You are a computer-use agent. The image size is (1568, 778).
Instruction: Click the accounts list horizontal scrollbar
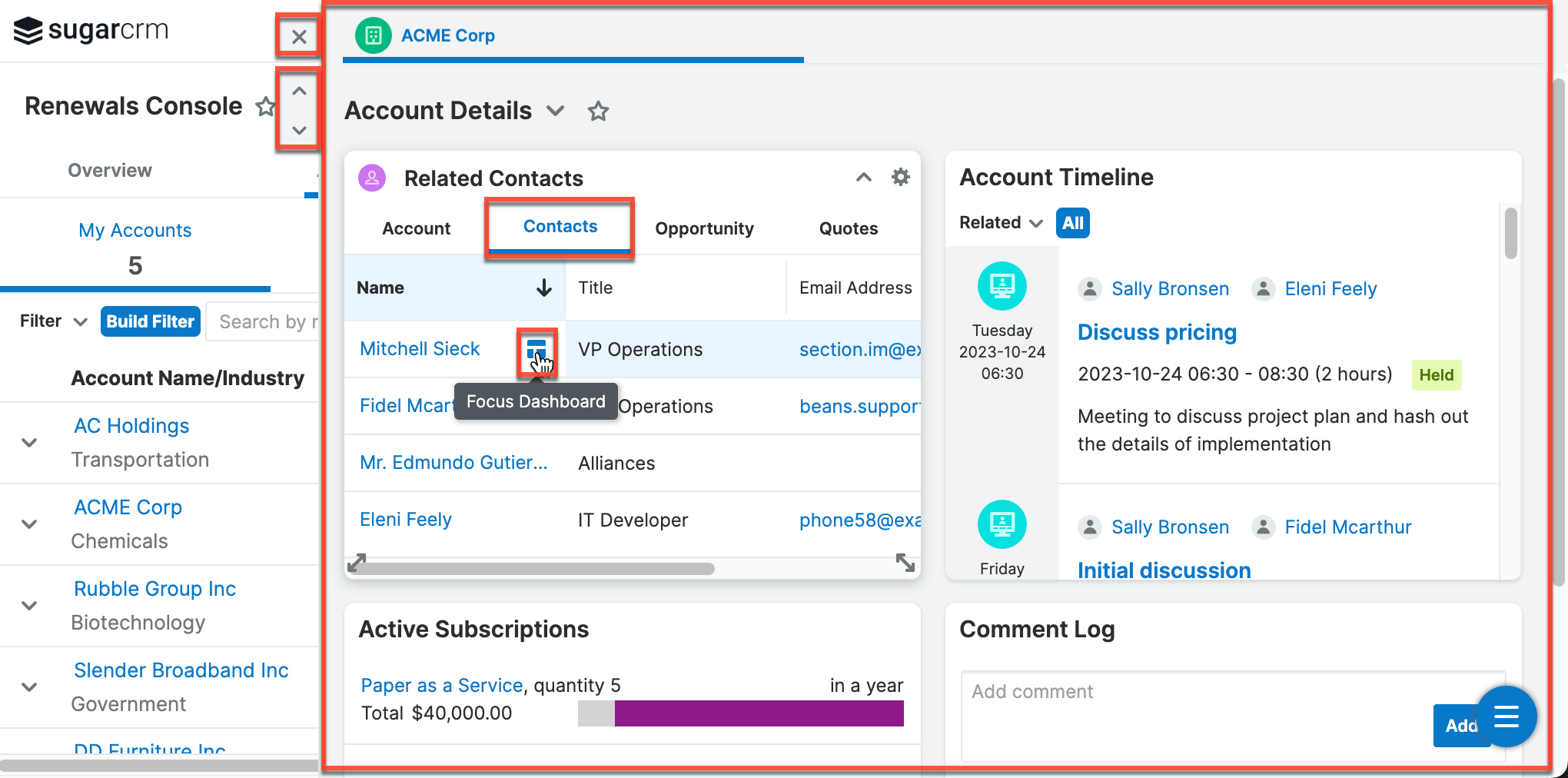[x=159, y=765]
